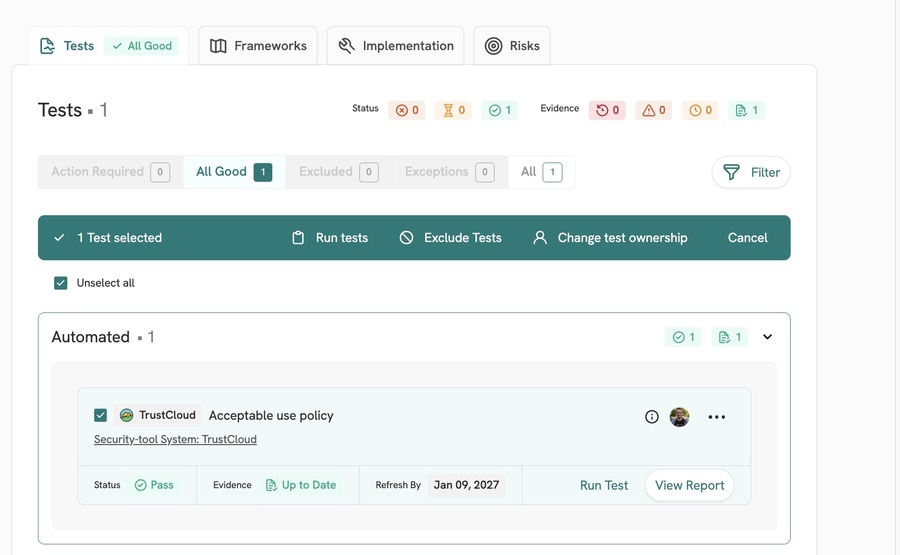Open Security-tool System: TrustCloud link
The width and height of the screenshot is (900, 555).
175,439
